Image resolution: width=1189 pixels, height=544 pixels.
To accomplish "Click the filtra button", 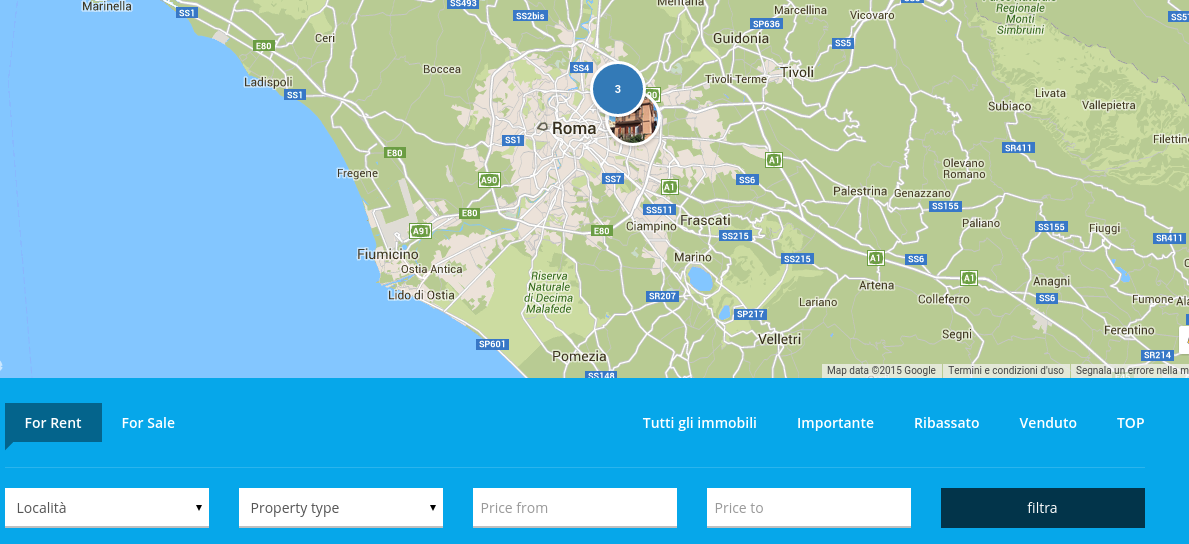I will tap(1043, 508).
